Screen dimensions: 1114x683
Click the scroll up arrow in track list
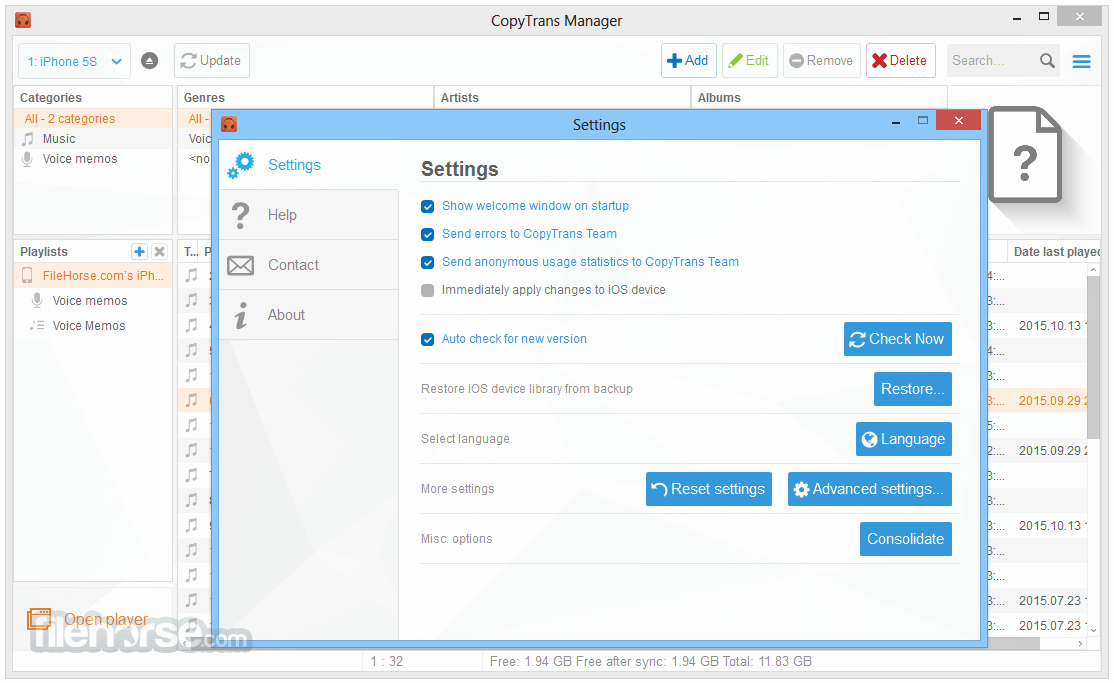pyautogui.click(x=1093, y=270)
